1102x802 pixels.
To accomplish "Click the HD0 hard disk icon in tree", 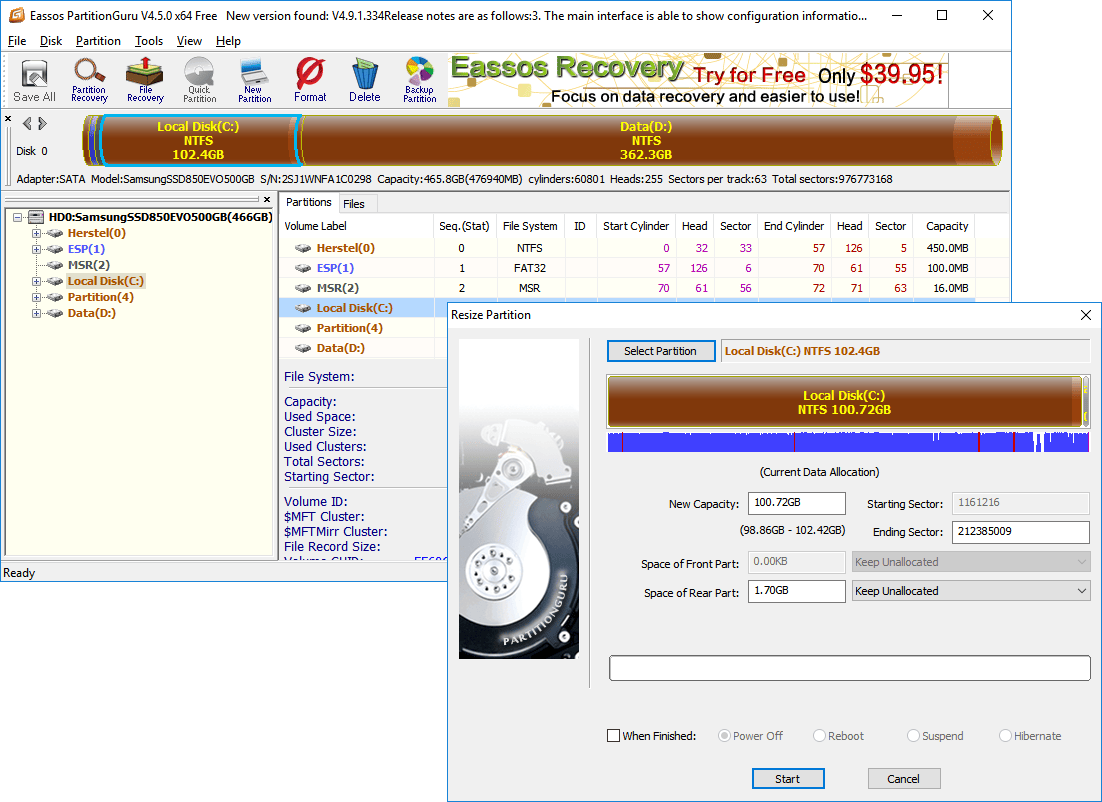I will point(36,217).
